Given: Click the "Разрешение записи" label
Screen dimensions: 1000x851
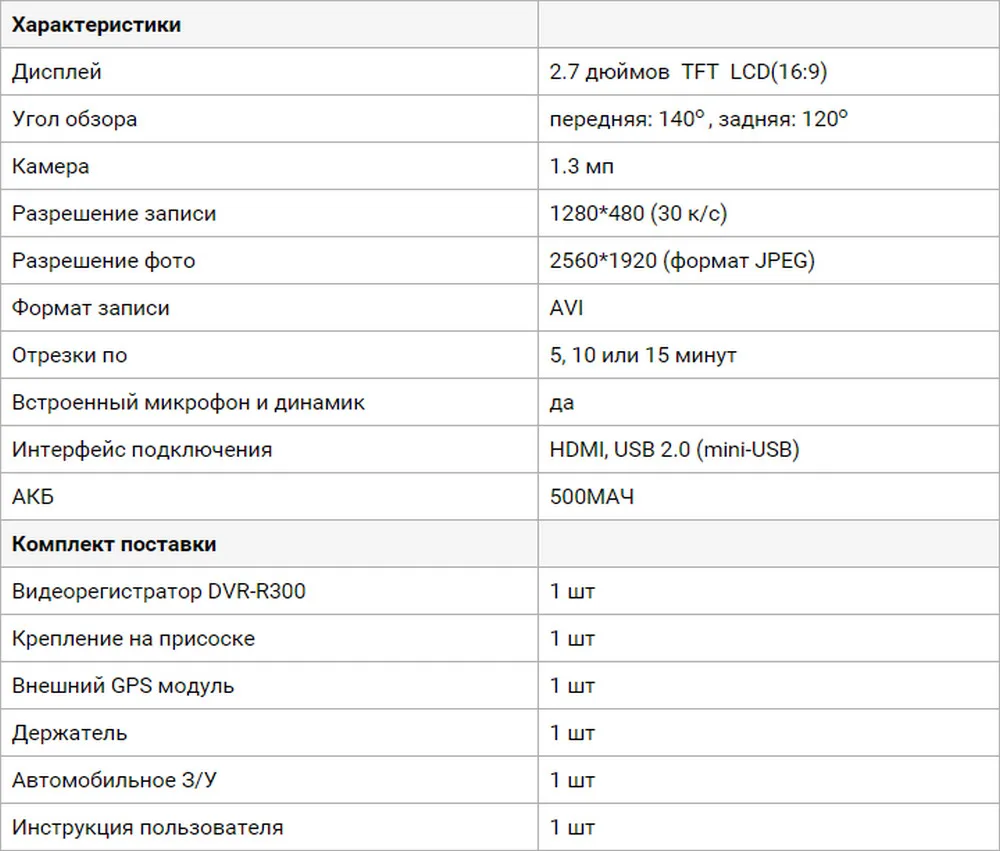Looking at the screenshot, I should coord(114,214).
